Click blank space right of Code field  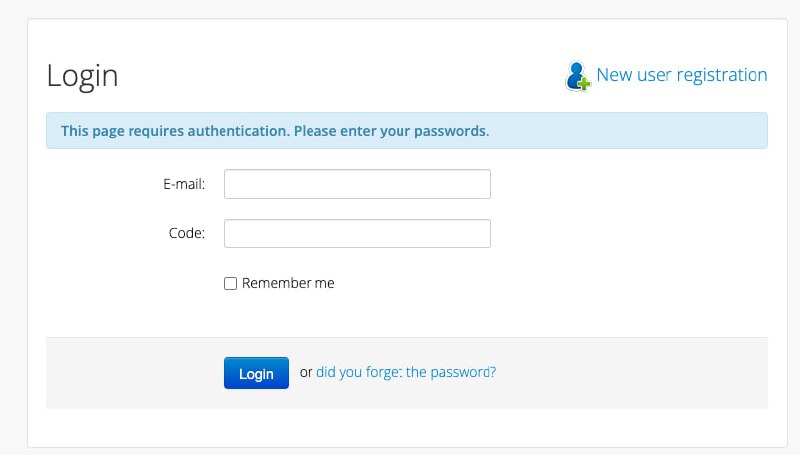[620, 233]
